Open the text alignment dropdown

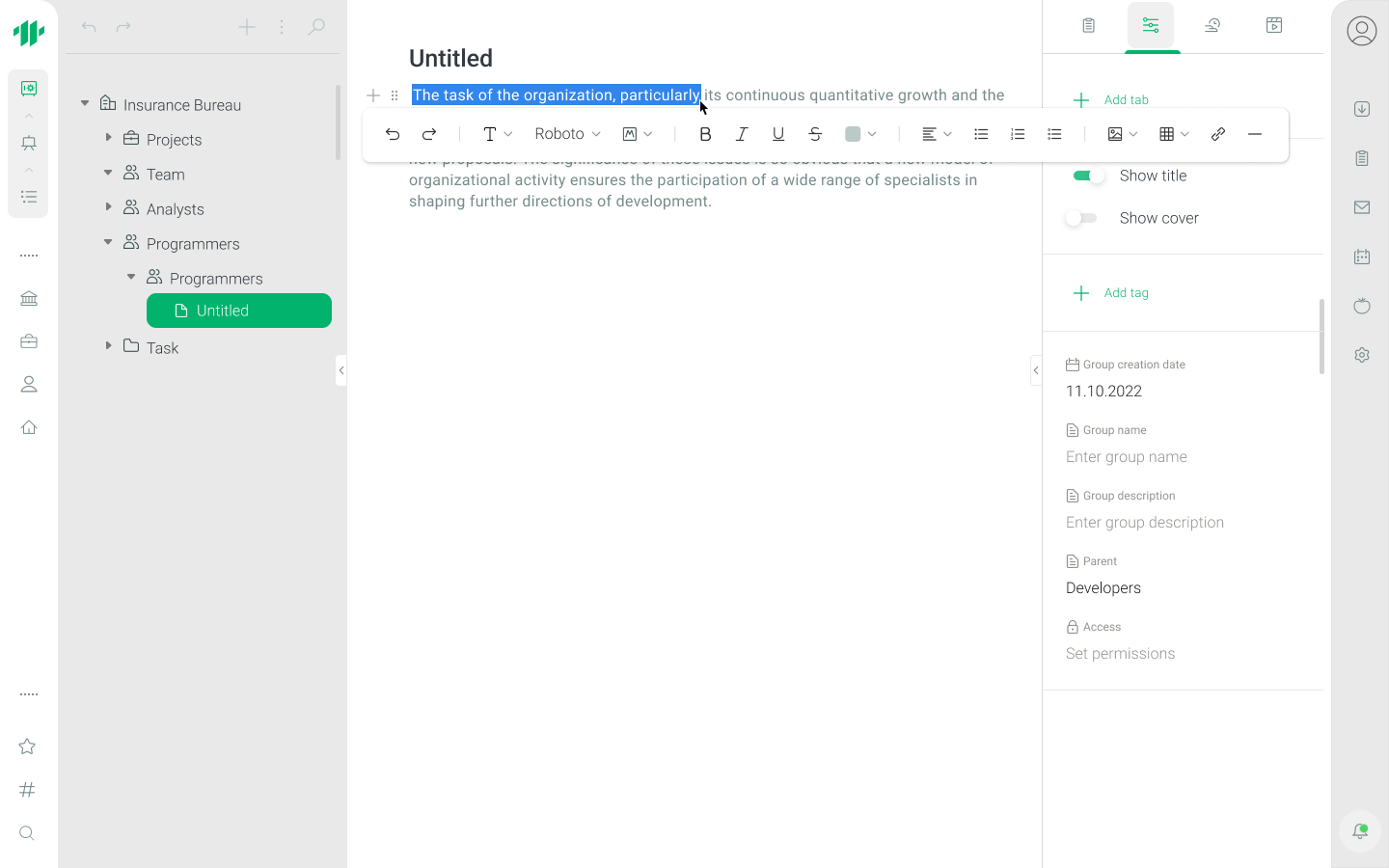click(x=937, y=134)
